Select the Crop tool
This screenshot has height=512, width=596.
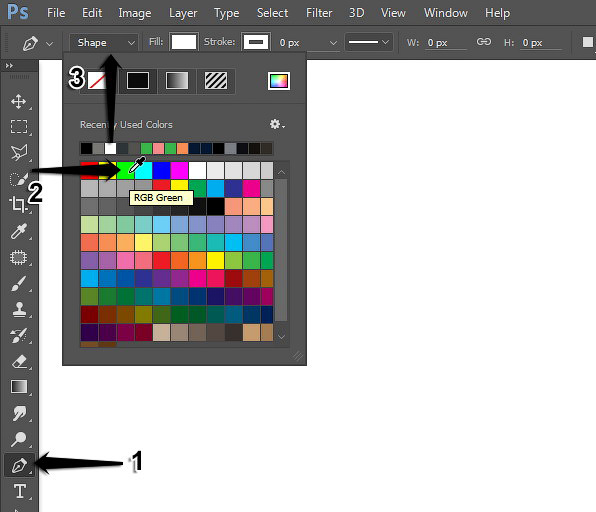(x=18, y=204)
